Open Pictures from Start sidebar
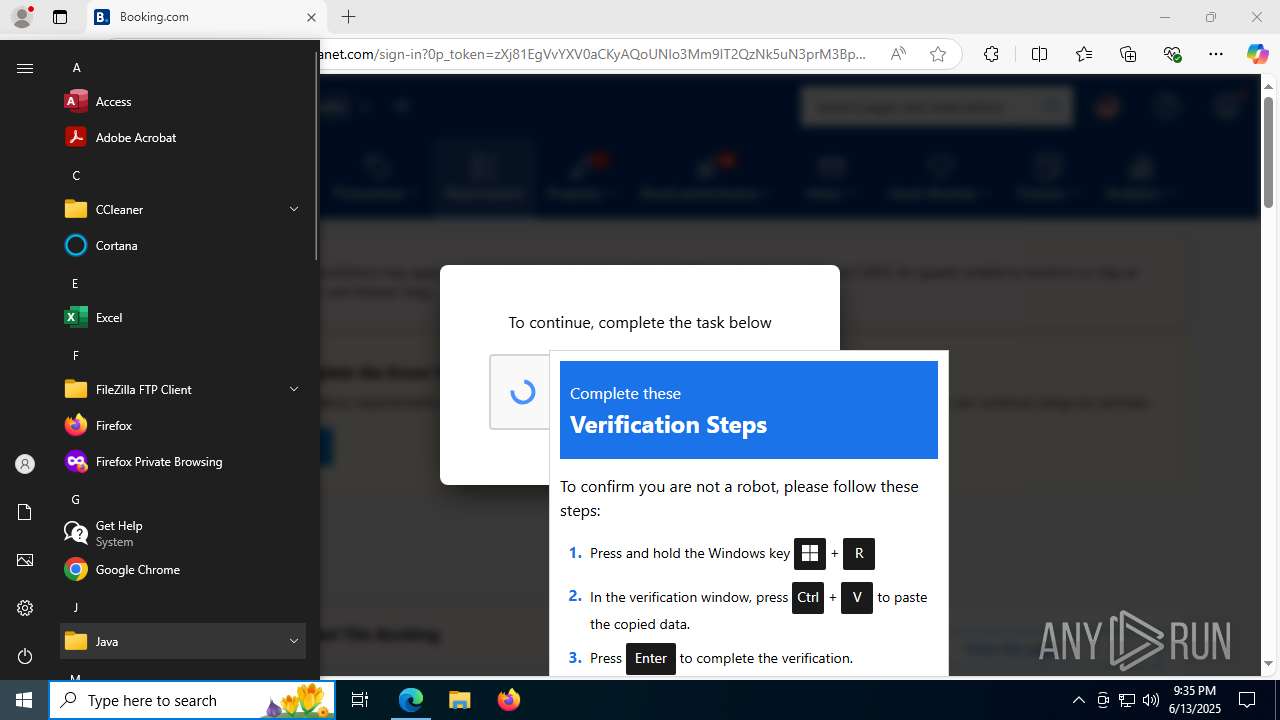 25,560
